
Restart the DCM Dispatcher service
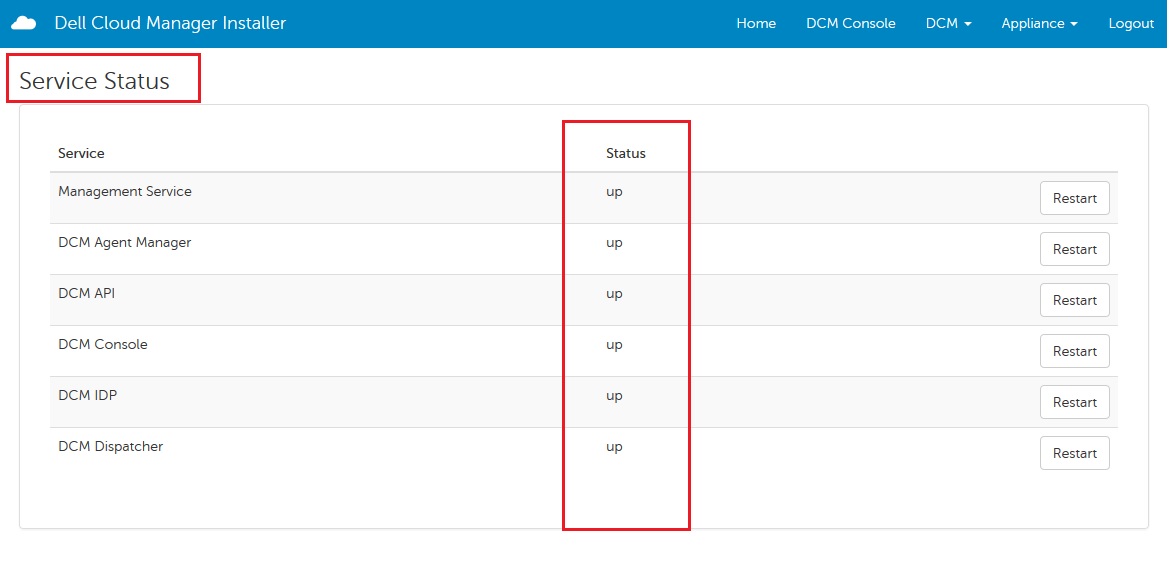pos(1074,453)
